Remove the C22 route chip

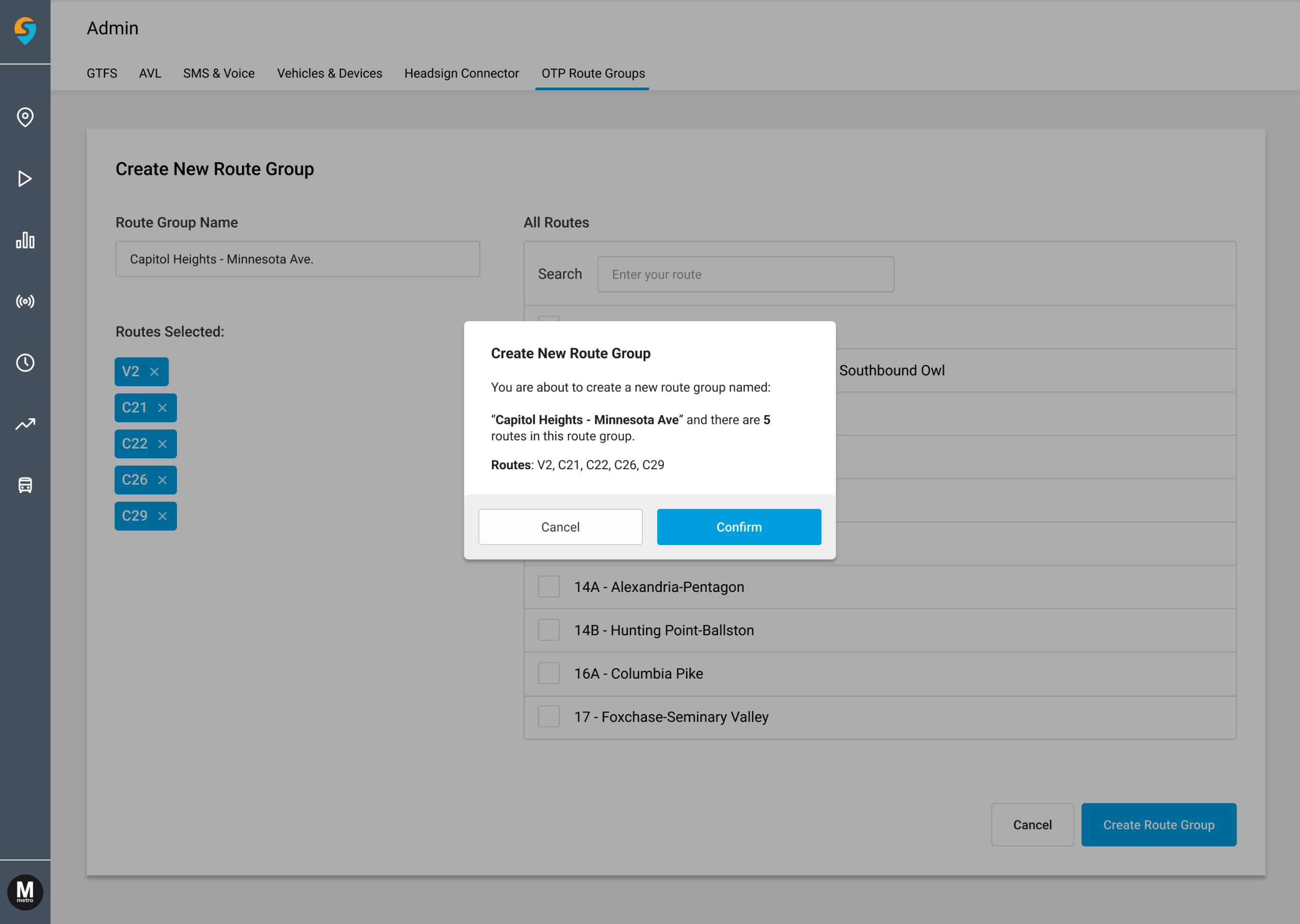[x=162, y=444]
